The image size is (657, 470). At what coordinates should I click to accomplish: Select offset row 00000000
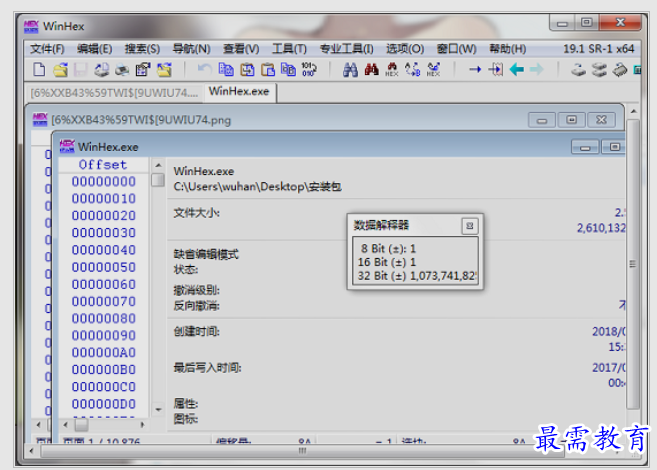[103, 181]
